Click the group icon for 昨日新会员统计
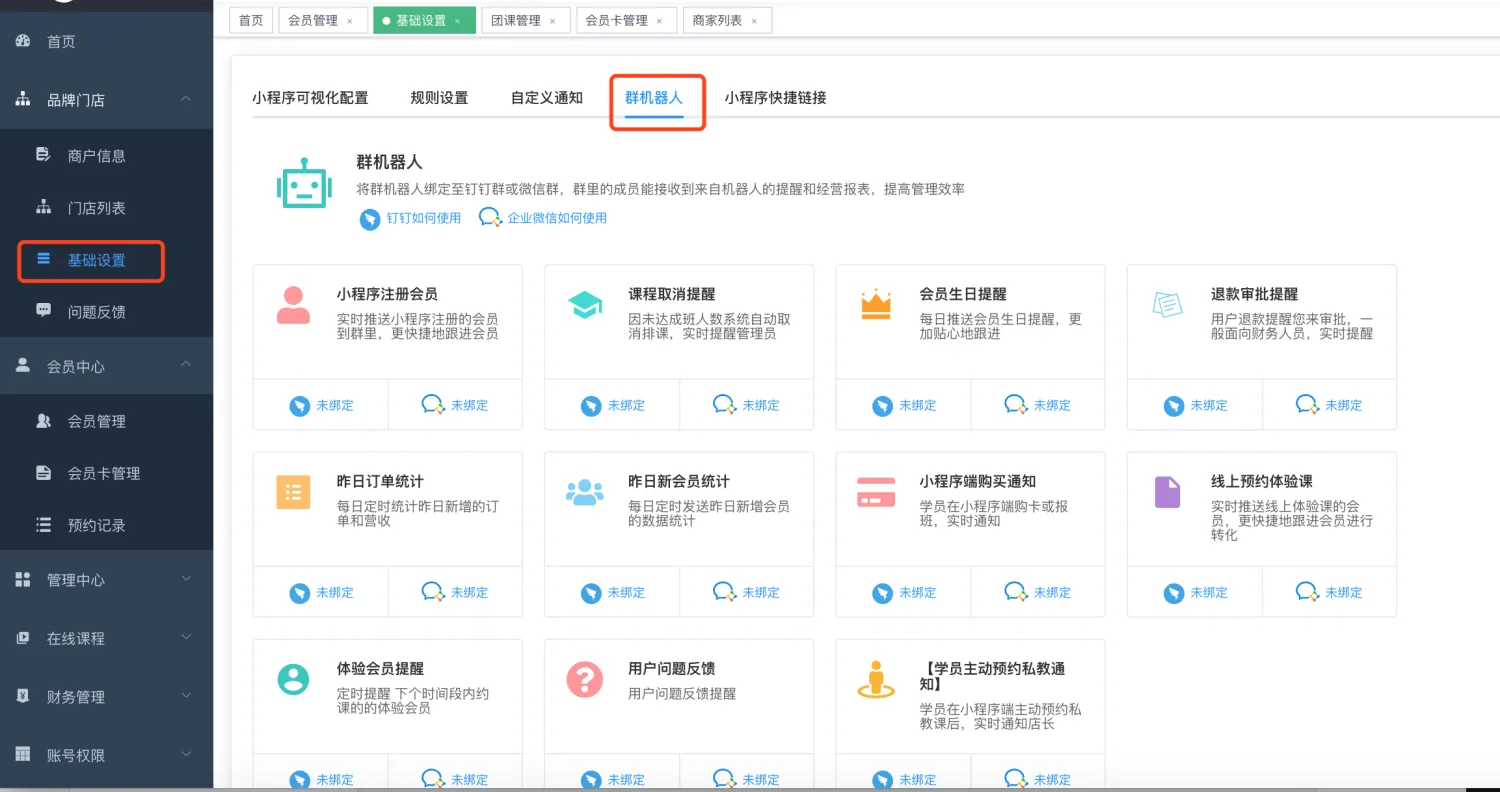This screenshot has width=1500, height=792. pos(585,492)
